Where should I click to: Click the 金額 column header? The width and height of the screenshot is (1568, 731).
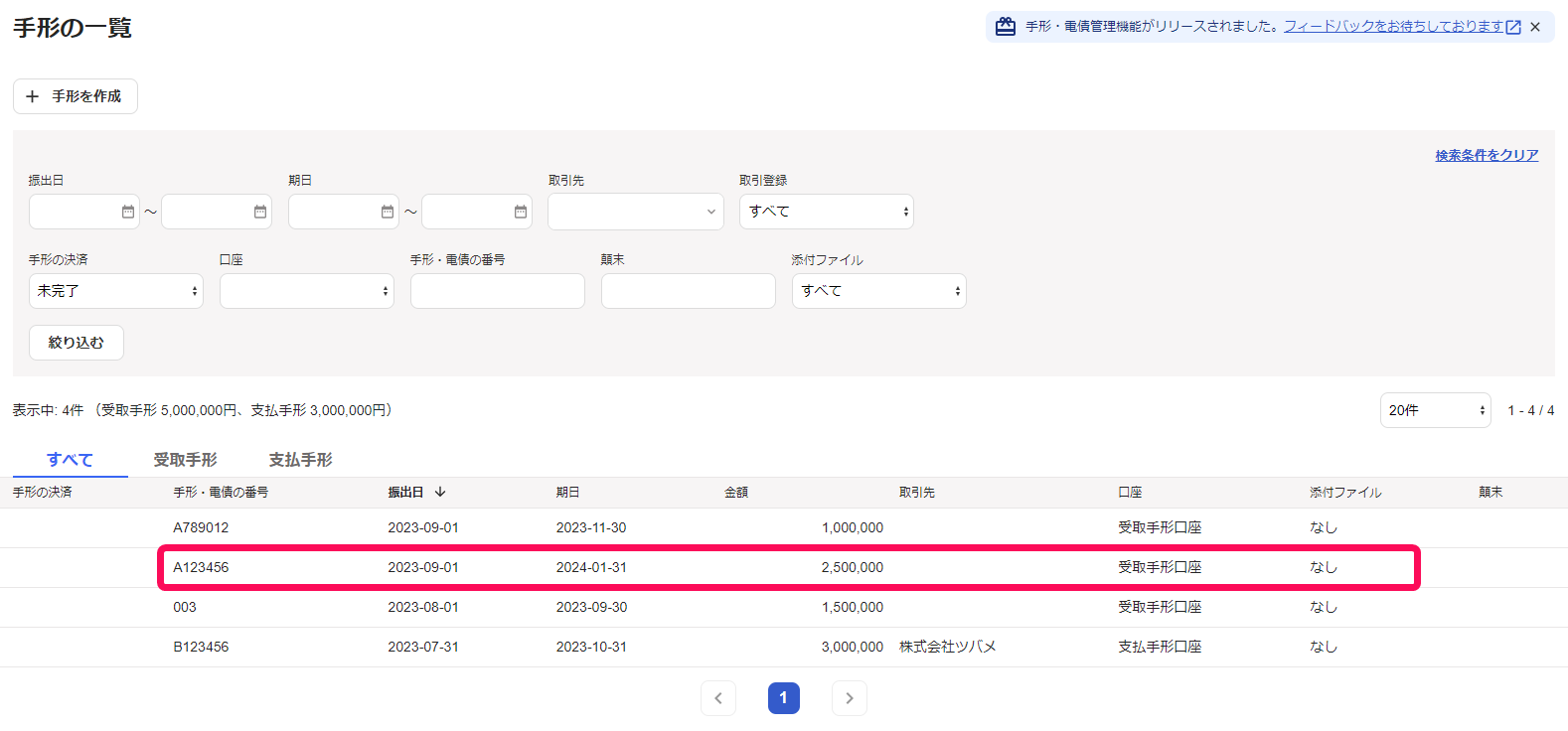tap(736, 492)
